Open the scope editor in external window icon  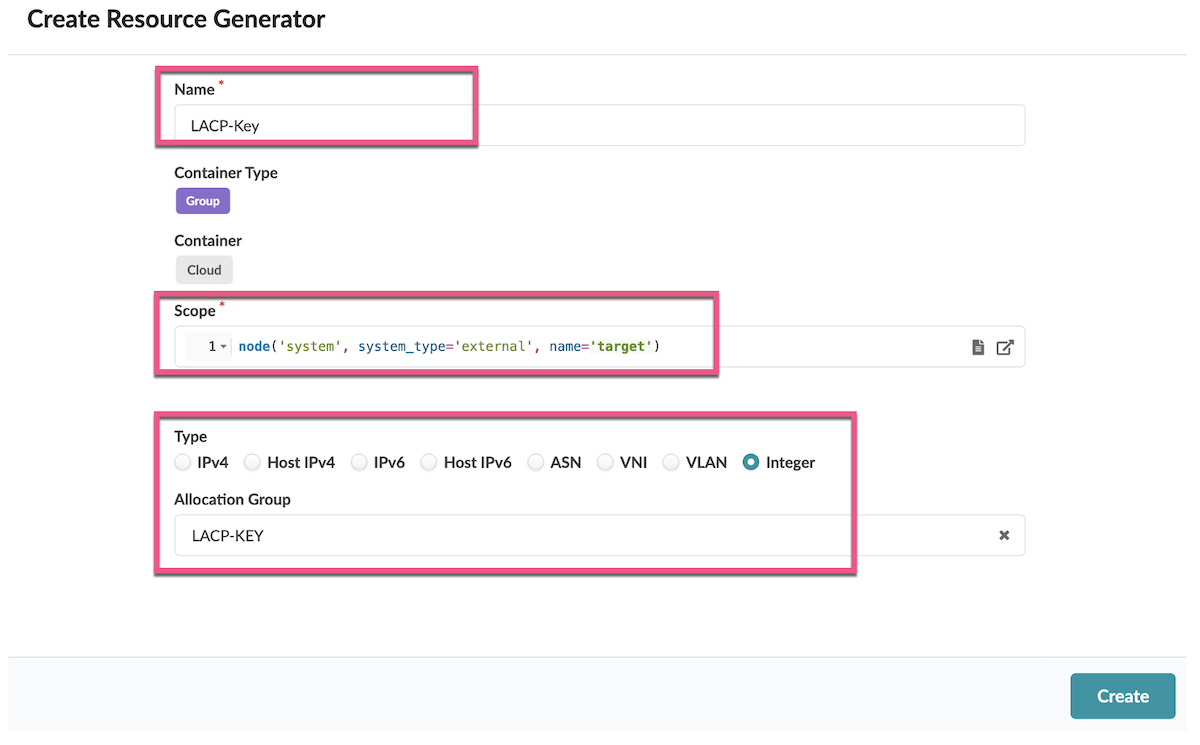tap(1005, 347)
